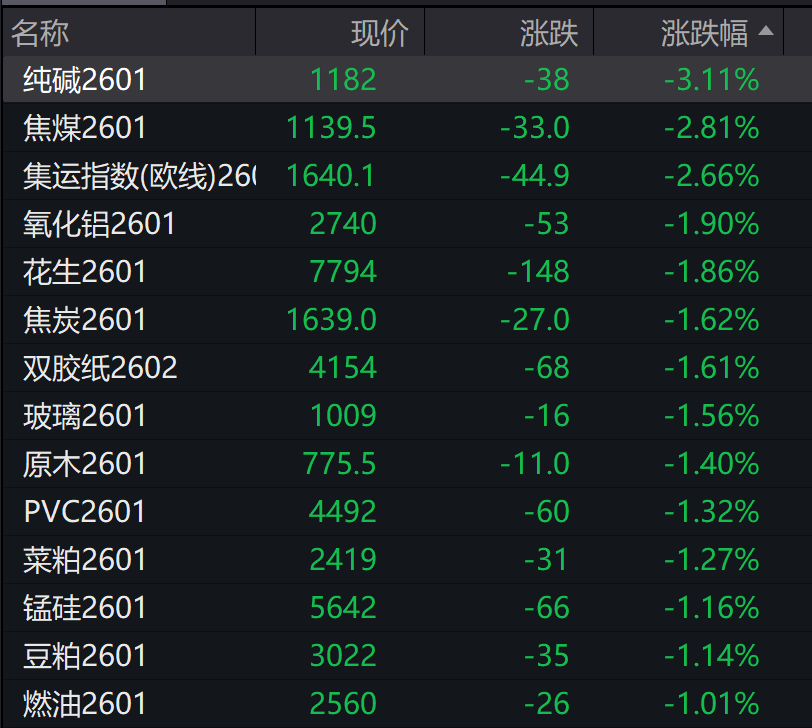Screen dimensions: 812x728
Task: Select the 锰硅2601 contract name
Action: coord(85,607)
